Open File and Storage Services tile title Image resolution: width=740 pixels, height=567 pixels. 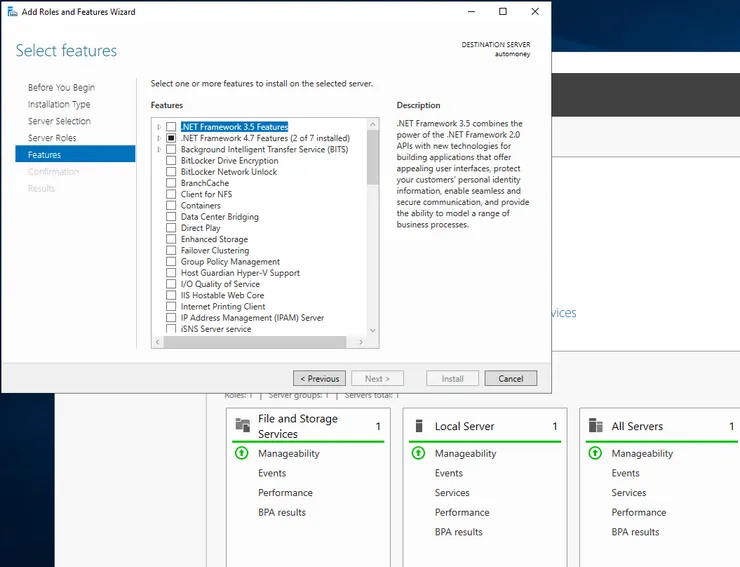pos(298,426)
